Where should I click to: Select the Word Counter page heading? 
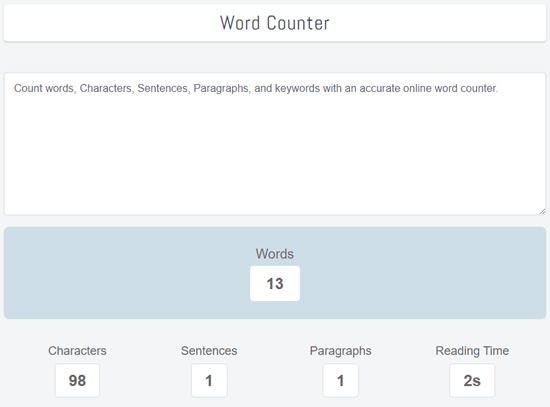coord(275,23)
